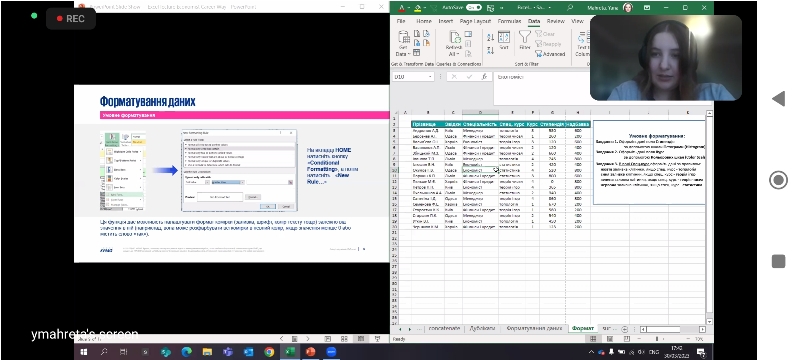
Task: Open the Customize Quick Access Toolbar dropdown
Action: tap(502, 8)
